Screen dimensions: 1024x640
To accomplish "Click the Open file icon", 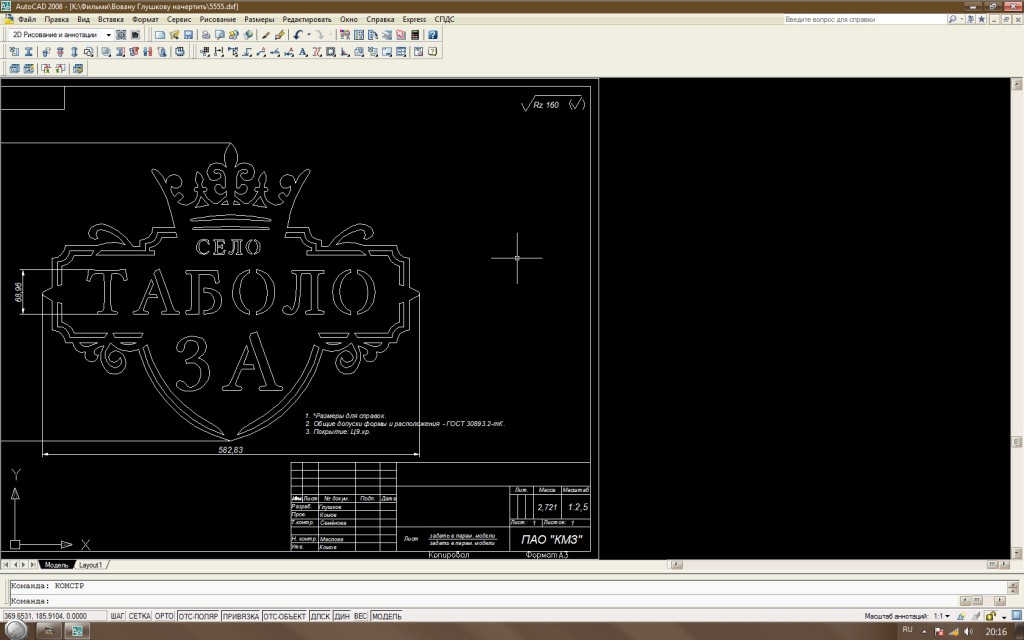I will tap(174, 35).
